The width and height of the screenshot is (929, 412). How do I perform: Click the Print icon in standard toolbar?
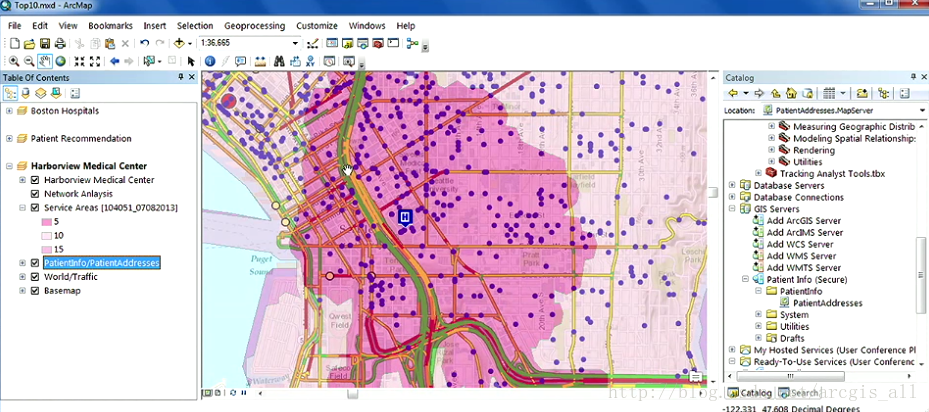tap(60, 43)
